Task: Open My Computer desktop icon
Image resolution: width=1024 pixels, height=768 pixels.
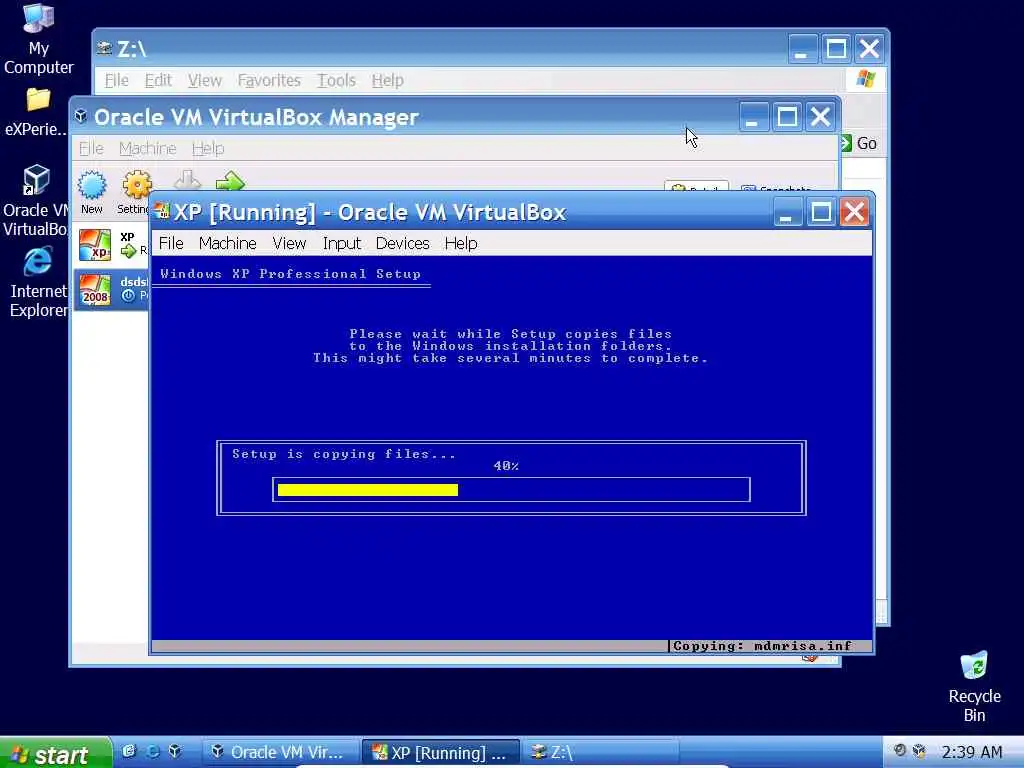Action: click(38, 39)
